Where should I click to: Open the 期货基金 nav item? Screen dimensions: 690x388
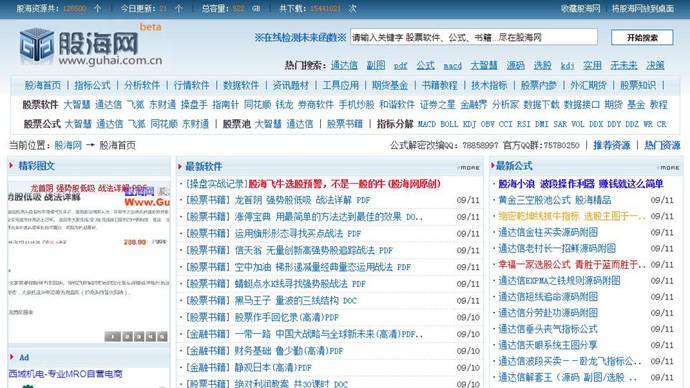click(x=390, y=85)
